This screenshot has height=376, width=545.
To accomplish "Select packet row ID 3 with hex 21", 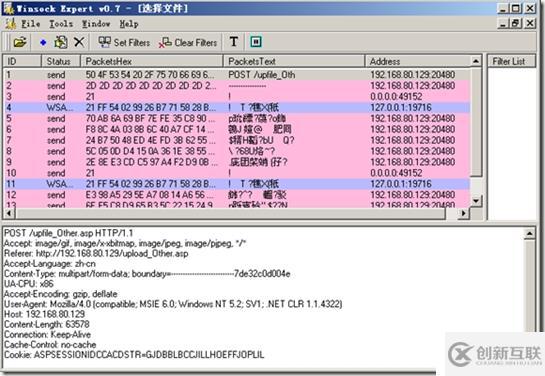I will pyautogui.click(x=237, y=97).
